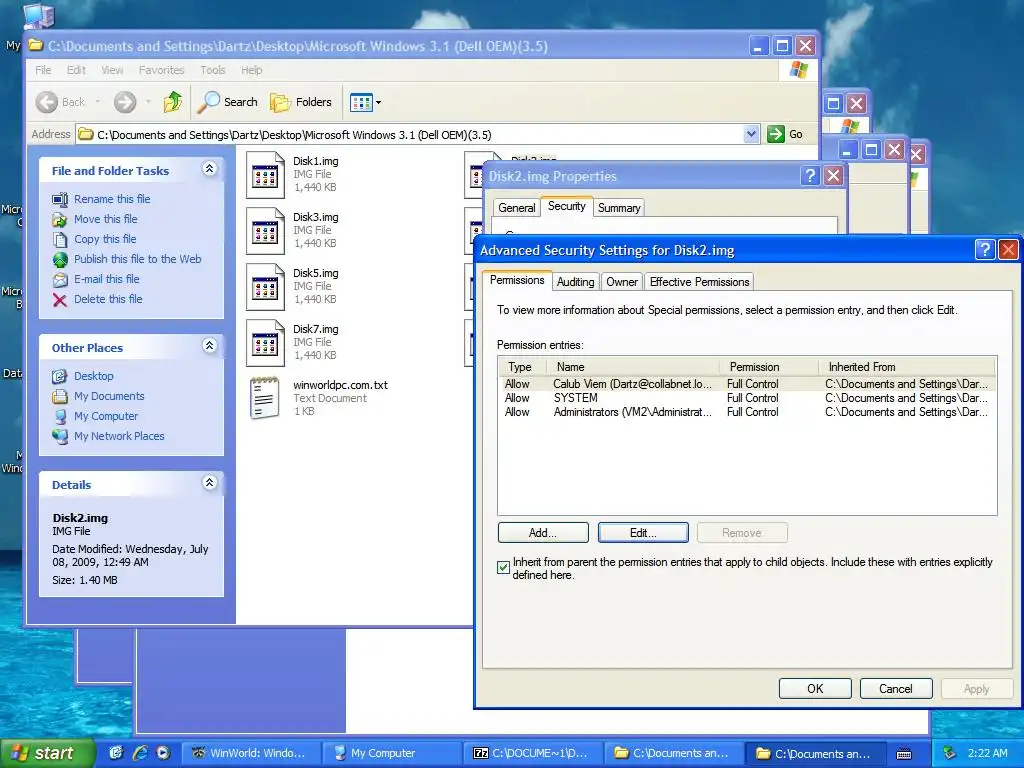Select the Calub Viem permission entry
Screen dimensions: 1024x768
[x=747, y=384]
